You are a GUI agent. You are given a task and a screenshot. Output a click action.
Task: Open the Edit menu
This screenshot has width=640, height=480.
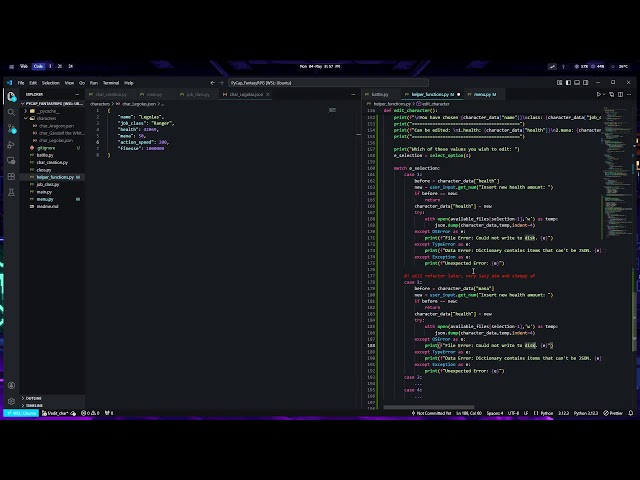tap(33, 83)
